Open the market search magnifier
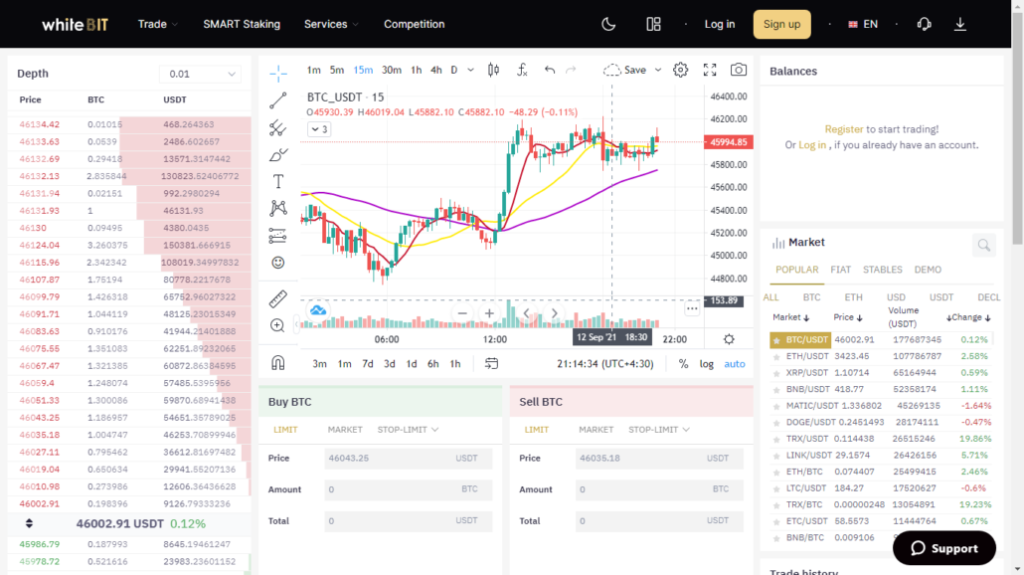The height and width of the screenshot is (575, 1024). point(984,246)
